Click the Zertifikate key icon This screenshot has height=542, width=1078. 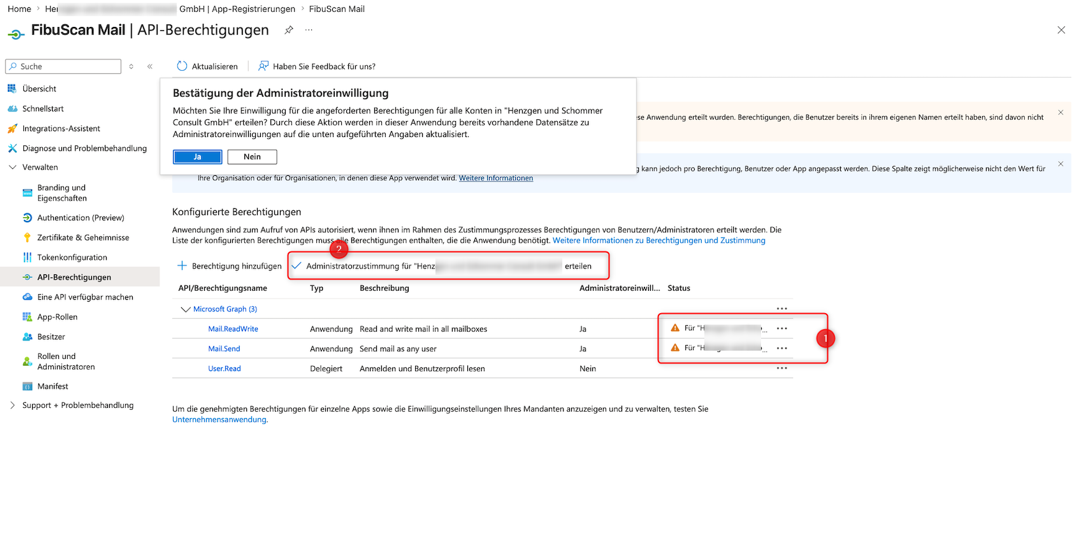click(28, 237)
